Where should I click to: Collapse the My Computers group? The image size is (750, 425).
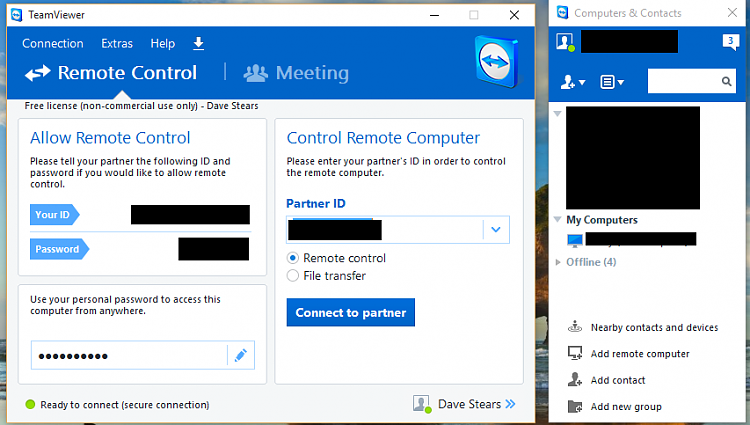(x=557, y=219)
